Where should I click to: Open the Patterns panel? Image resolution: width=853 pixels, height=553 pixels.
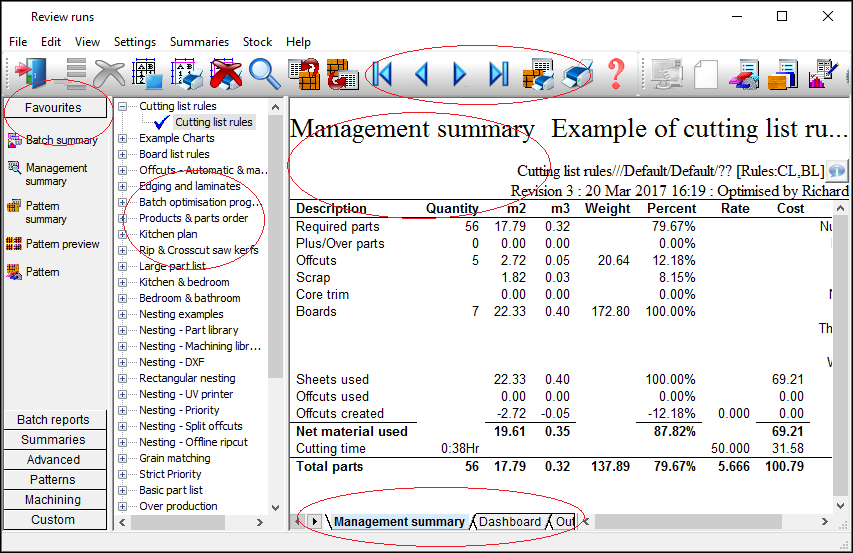pyautogui.click(x=55, y=480)
